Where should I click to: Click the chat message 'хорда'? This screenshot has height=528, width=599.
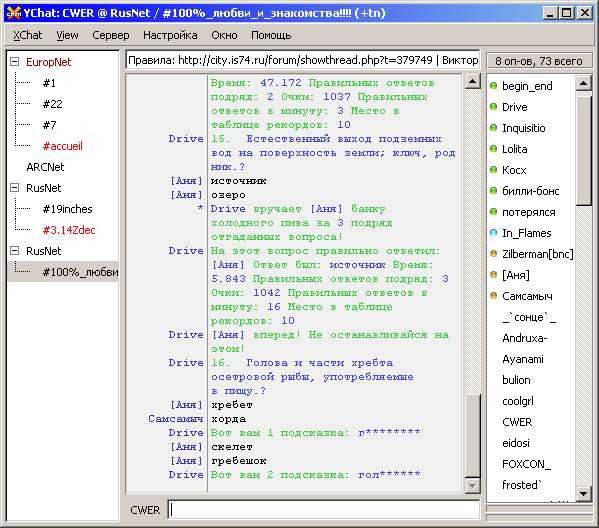[x=228, y=419]
